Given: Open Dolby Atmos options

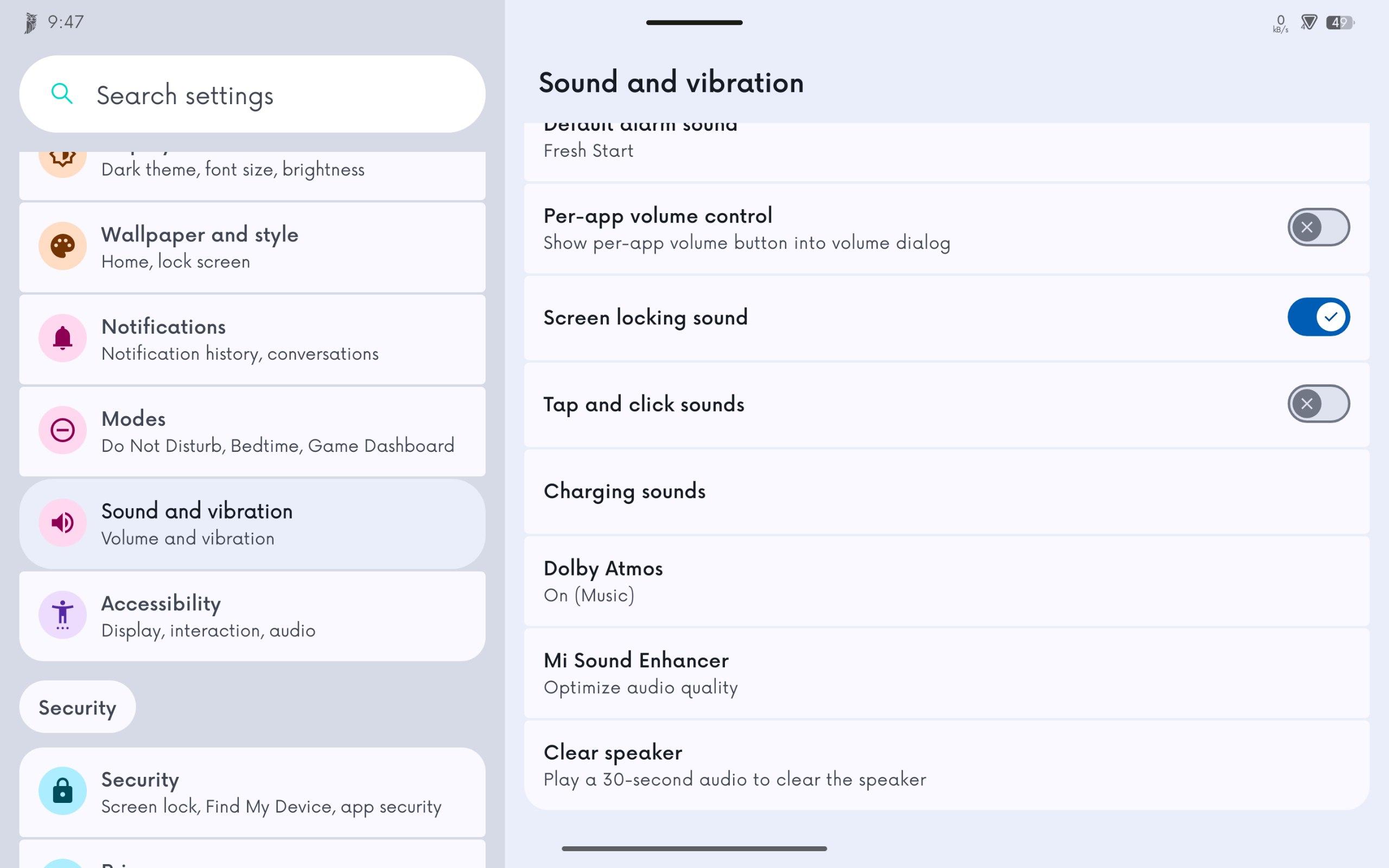Looking at the screenshot, I should [946, 581].
